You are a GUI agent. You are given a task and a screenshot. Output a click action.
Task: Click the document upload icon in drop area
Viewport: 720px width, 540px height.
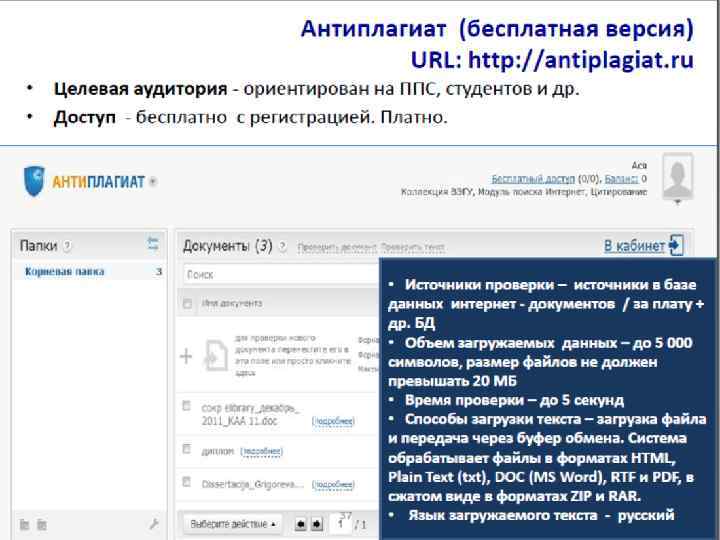tap(215, 355)
